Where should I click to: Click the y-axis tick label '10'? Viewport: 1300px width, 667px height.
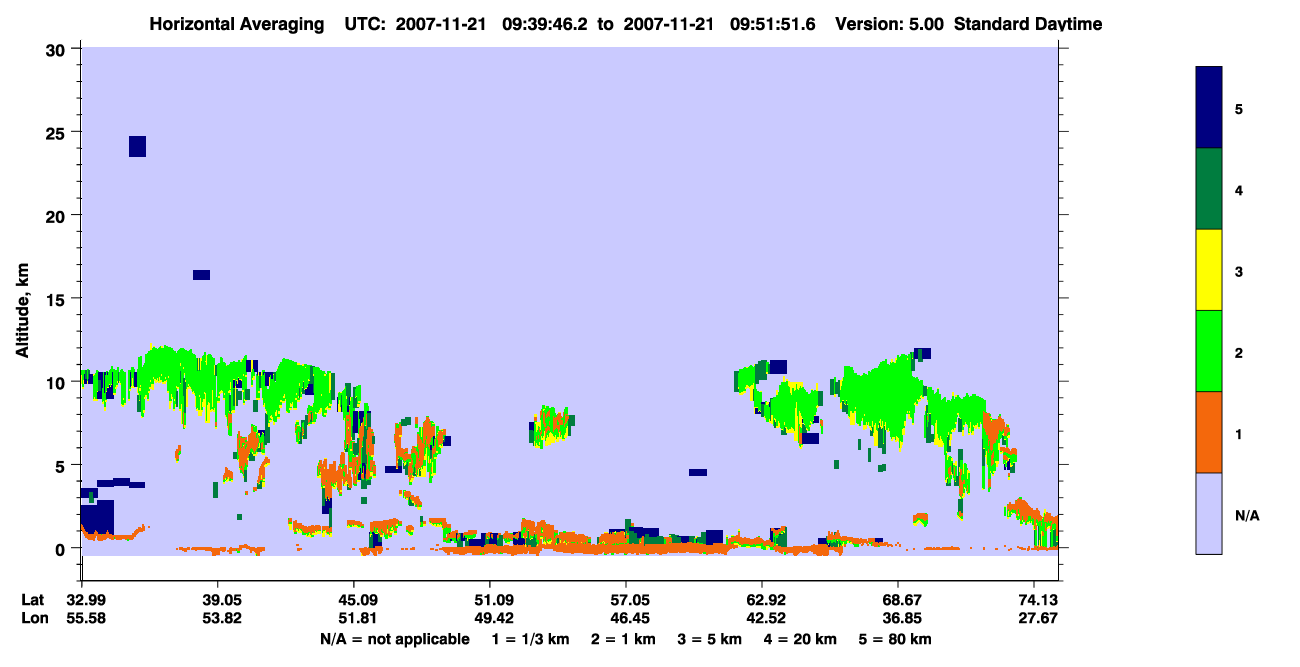click(58, 382)
